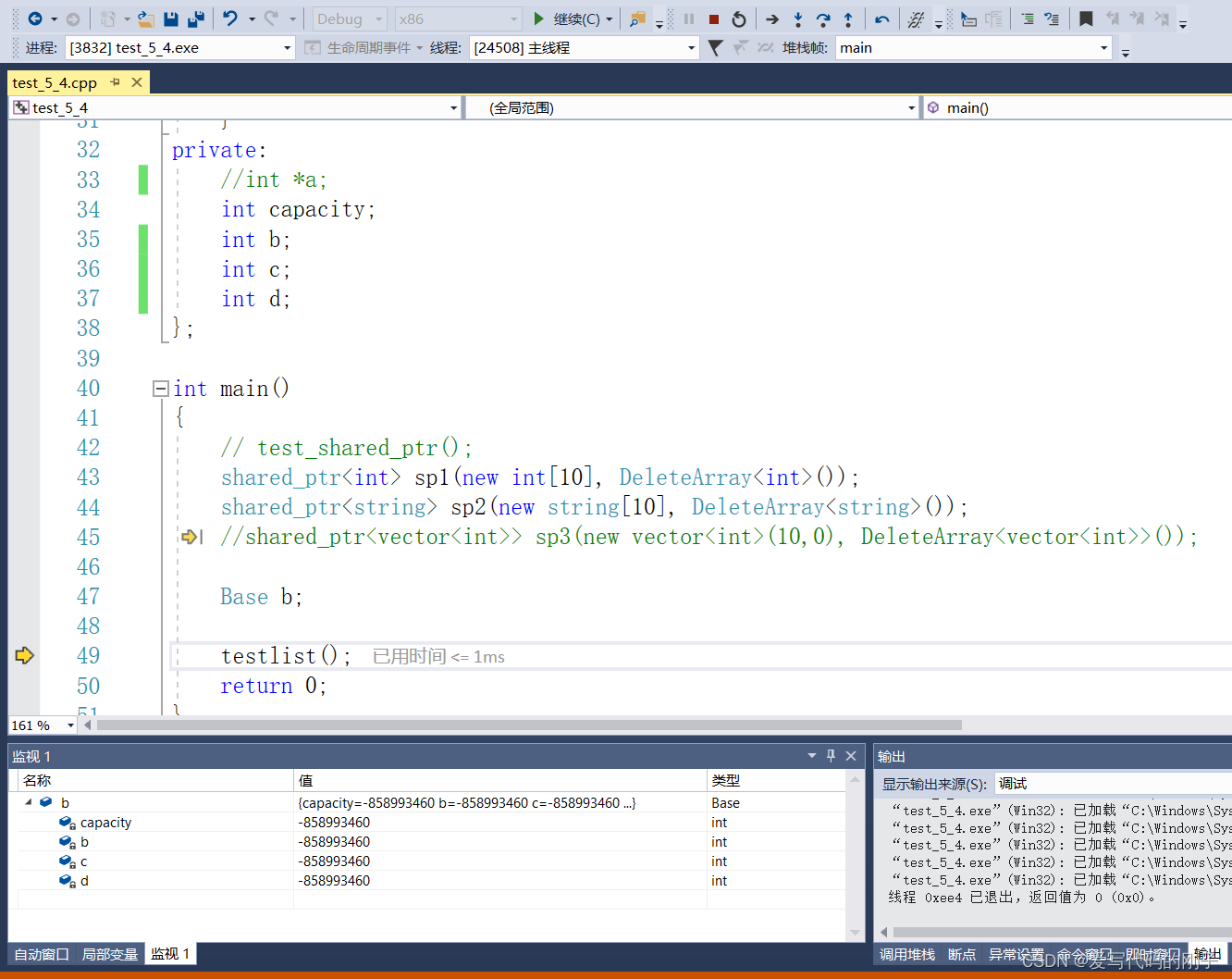Viewport: 1232px width, 979px height.
Task: Click the Show Next Statement arrow icon
Action: click(x=772, y=19)
